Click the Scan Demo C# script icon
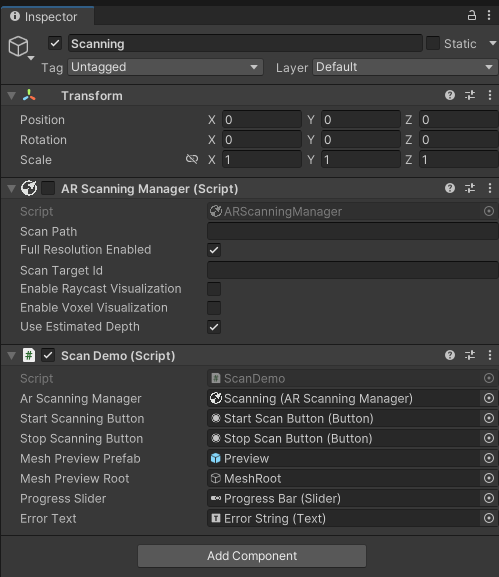499x577 pixels. [29, 355]
